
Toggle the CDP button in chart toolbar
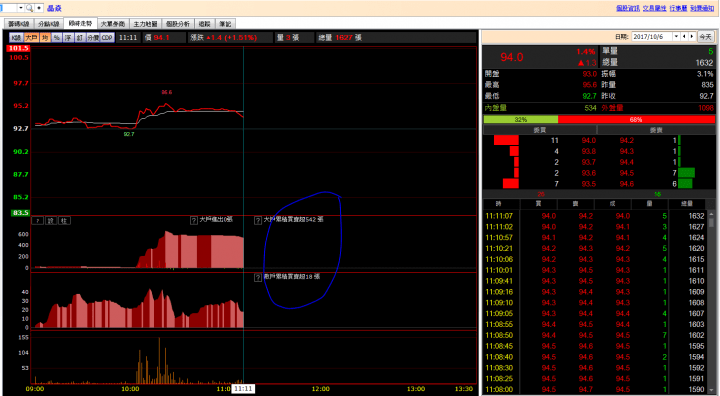pyautogui.click(x=107, y=38)
